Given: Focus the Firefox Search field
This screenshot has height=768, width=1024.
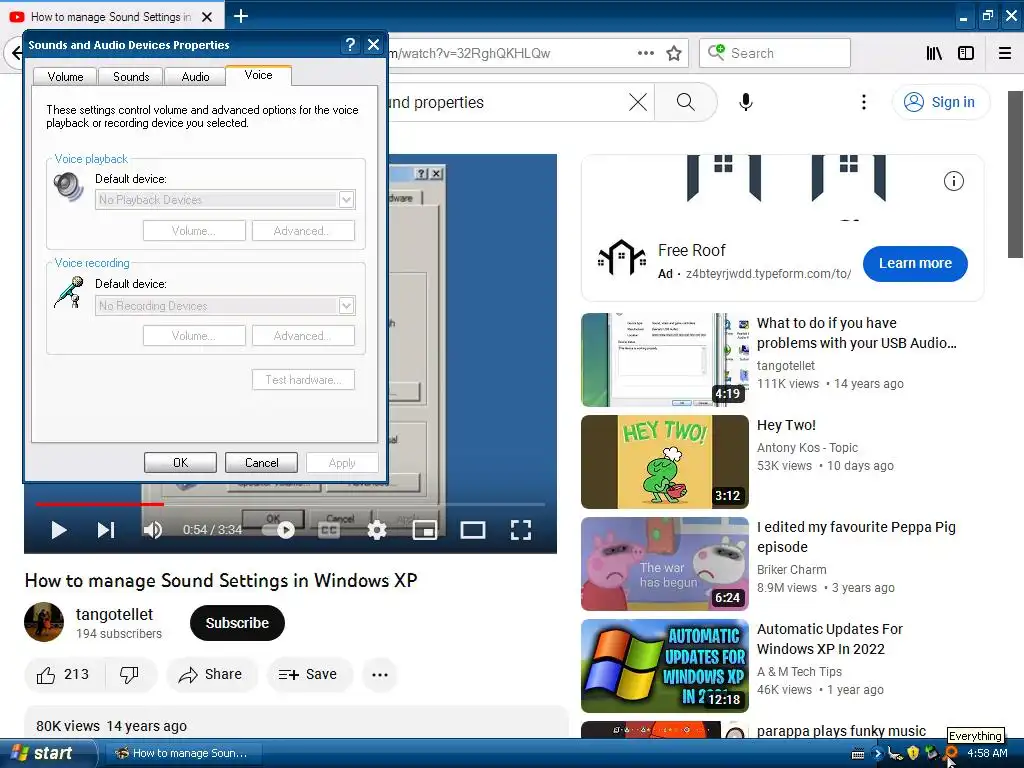Looking at the screenshot, I should pyautogui.click(x=775, y=54).
